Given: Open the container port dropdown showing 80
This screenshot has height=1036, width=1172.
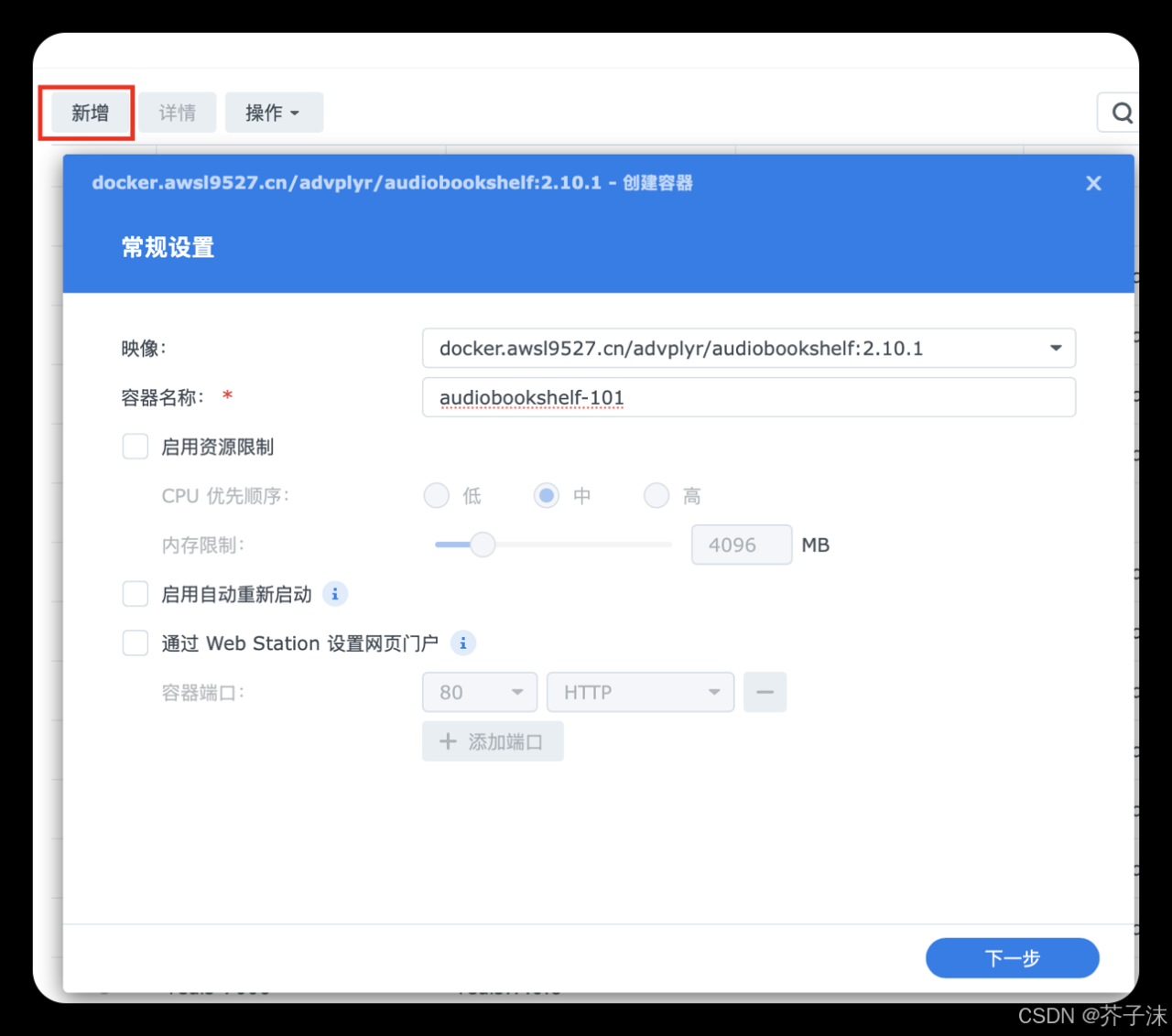Looking at the screenshot, I should [517, 692].
